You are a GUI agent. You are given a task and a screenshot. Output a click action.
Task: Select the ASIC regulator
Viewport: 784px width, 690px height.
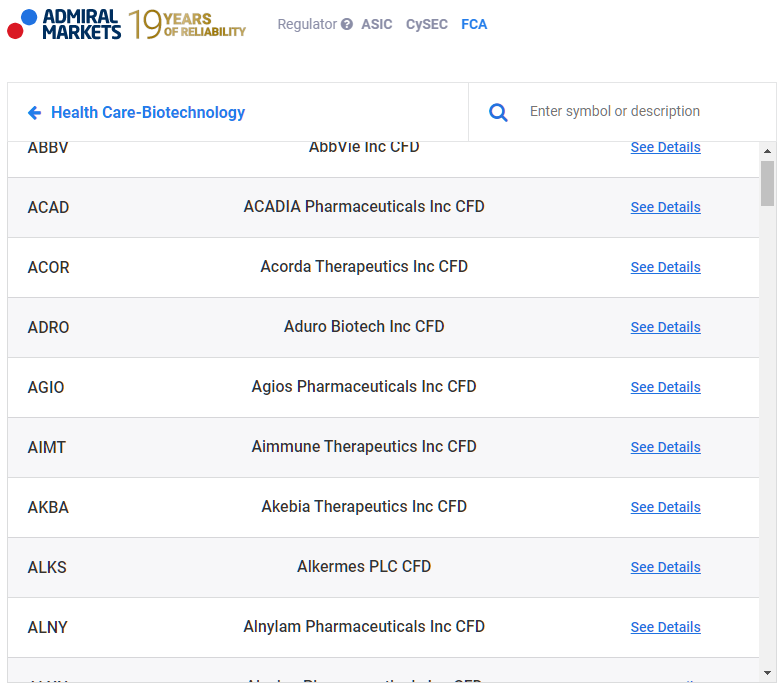click(x=377, y=24)
